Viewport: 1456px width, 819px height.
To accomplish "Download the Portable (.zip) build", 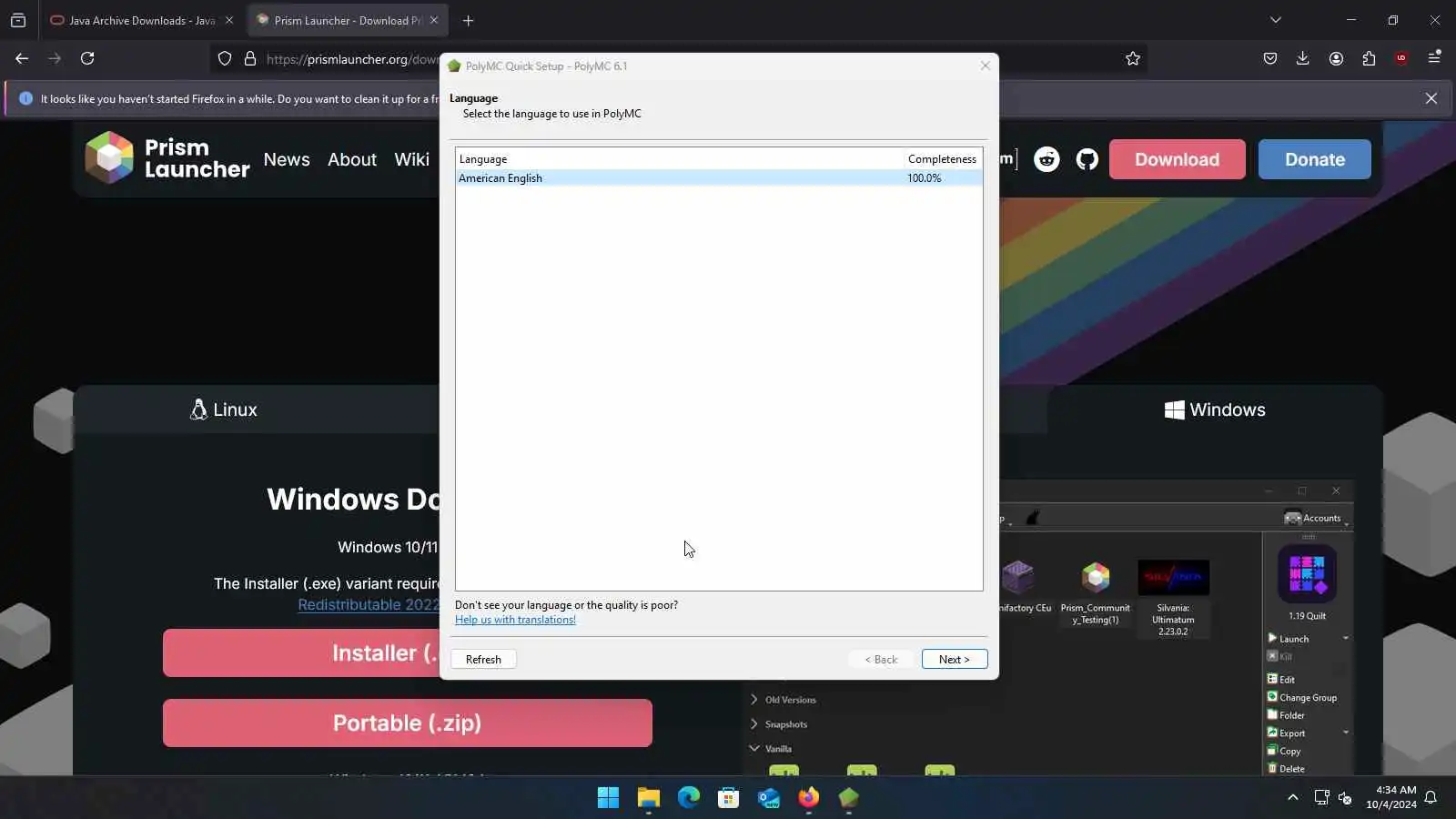I will tap(408, 723).
